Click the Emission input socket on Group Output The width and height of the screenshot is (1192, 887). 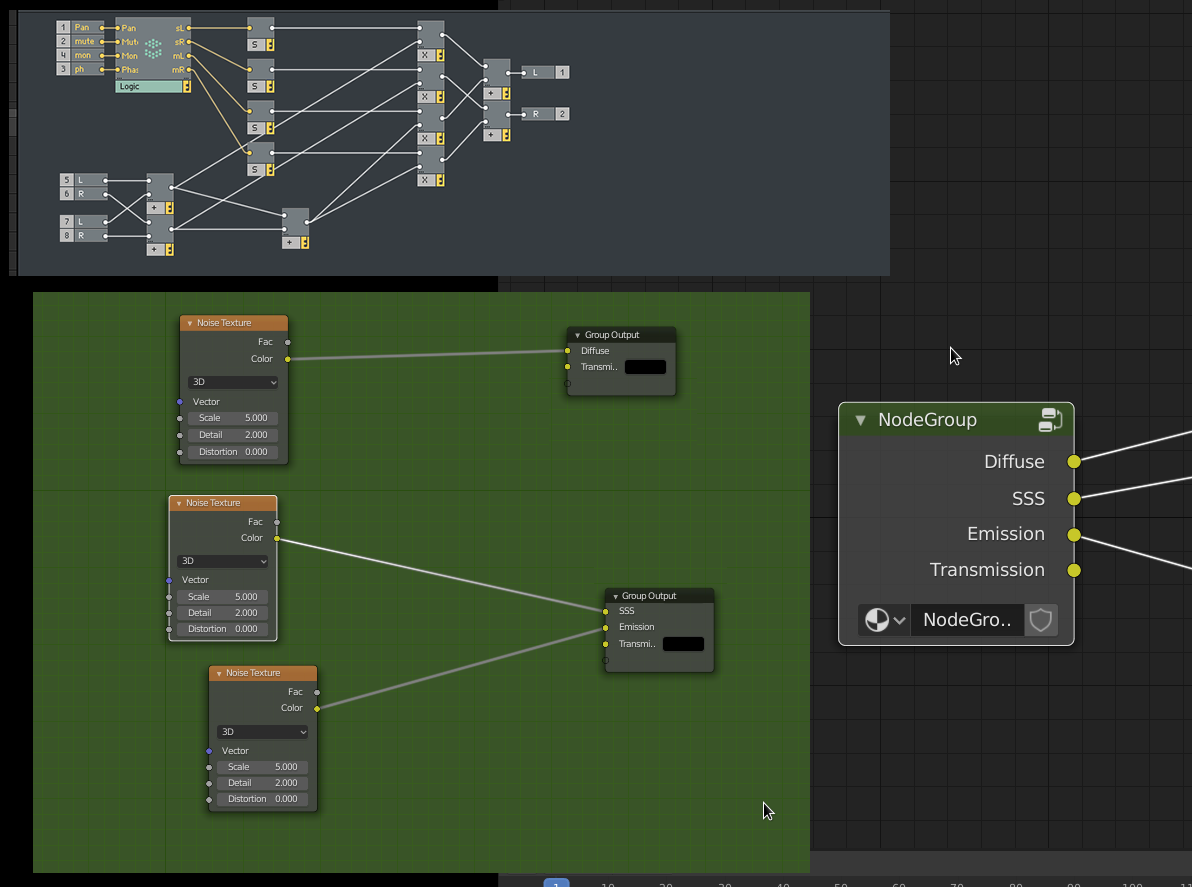click(605, 628)
